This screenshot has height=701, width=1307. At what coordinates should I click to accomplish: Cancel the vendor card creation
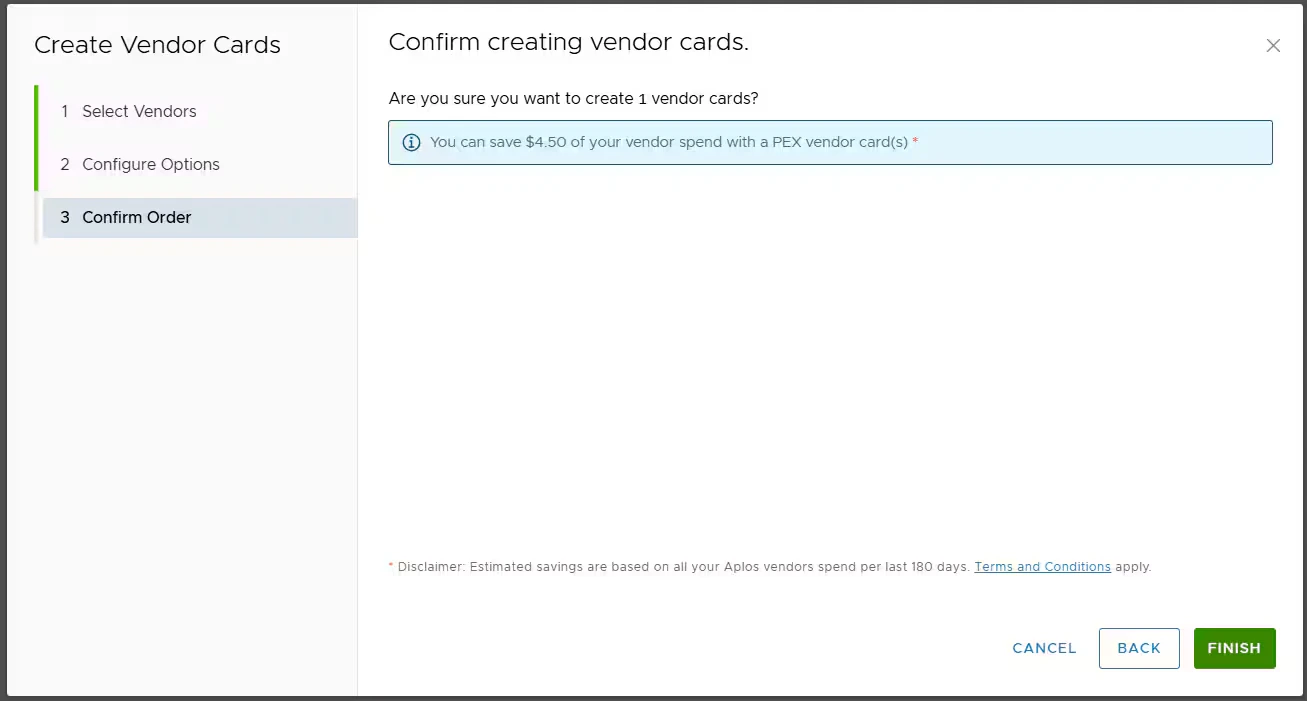[1043, 648]
